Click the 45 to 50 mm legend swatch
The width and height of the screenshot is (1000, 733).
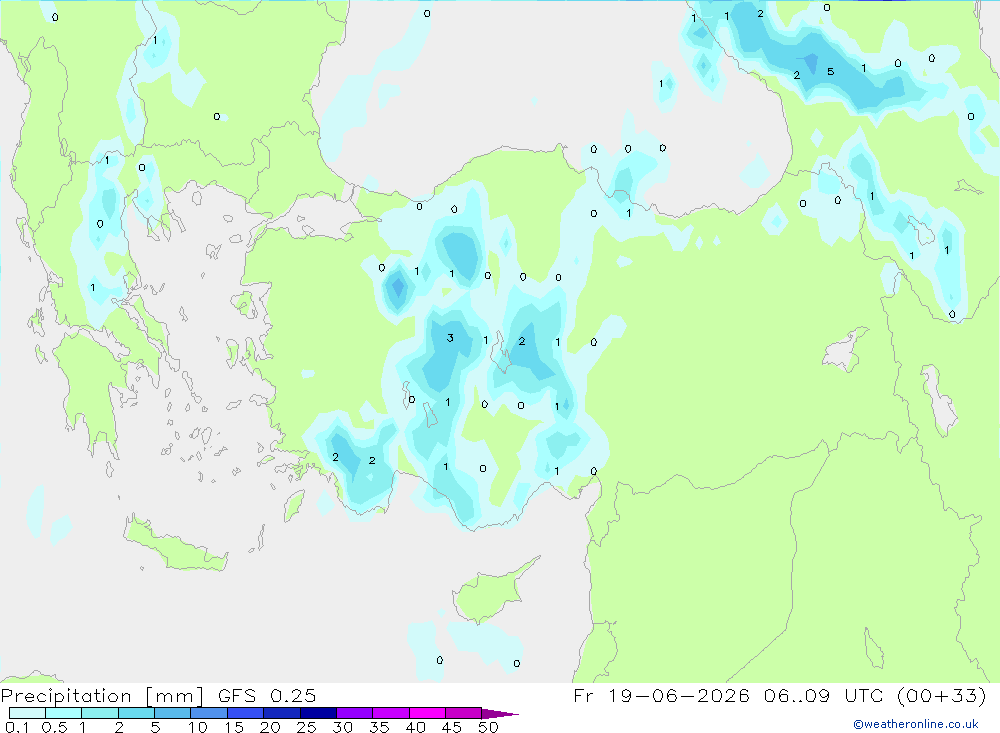point(464,713)
